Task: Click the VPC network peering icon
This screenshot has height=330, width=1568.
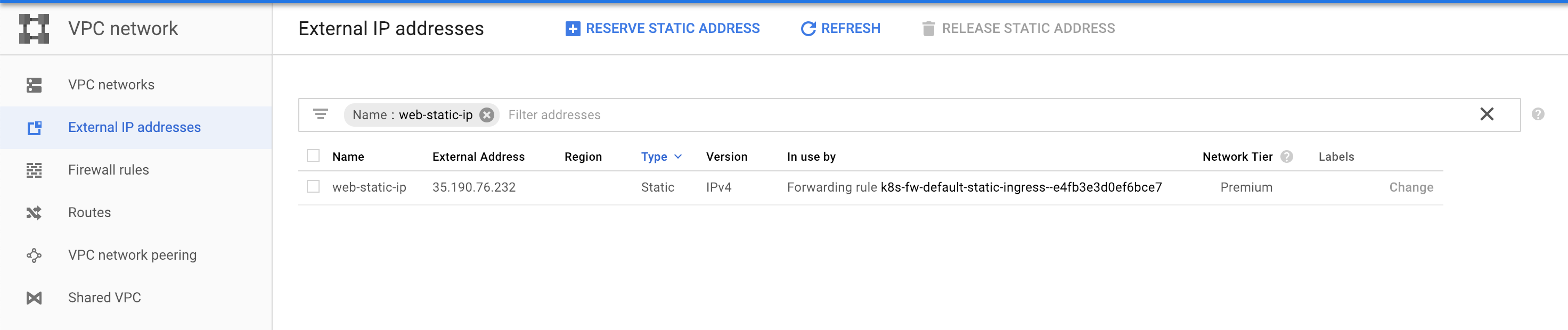Action: click(34, 255)
